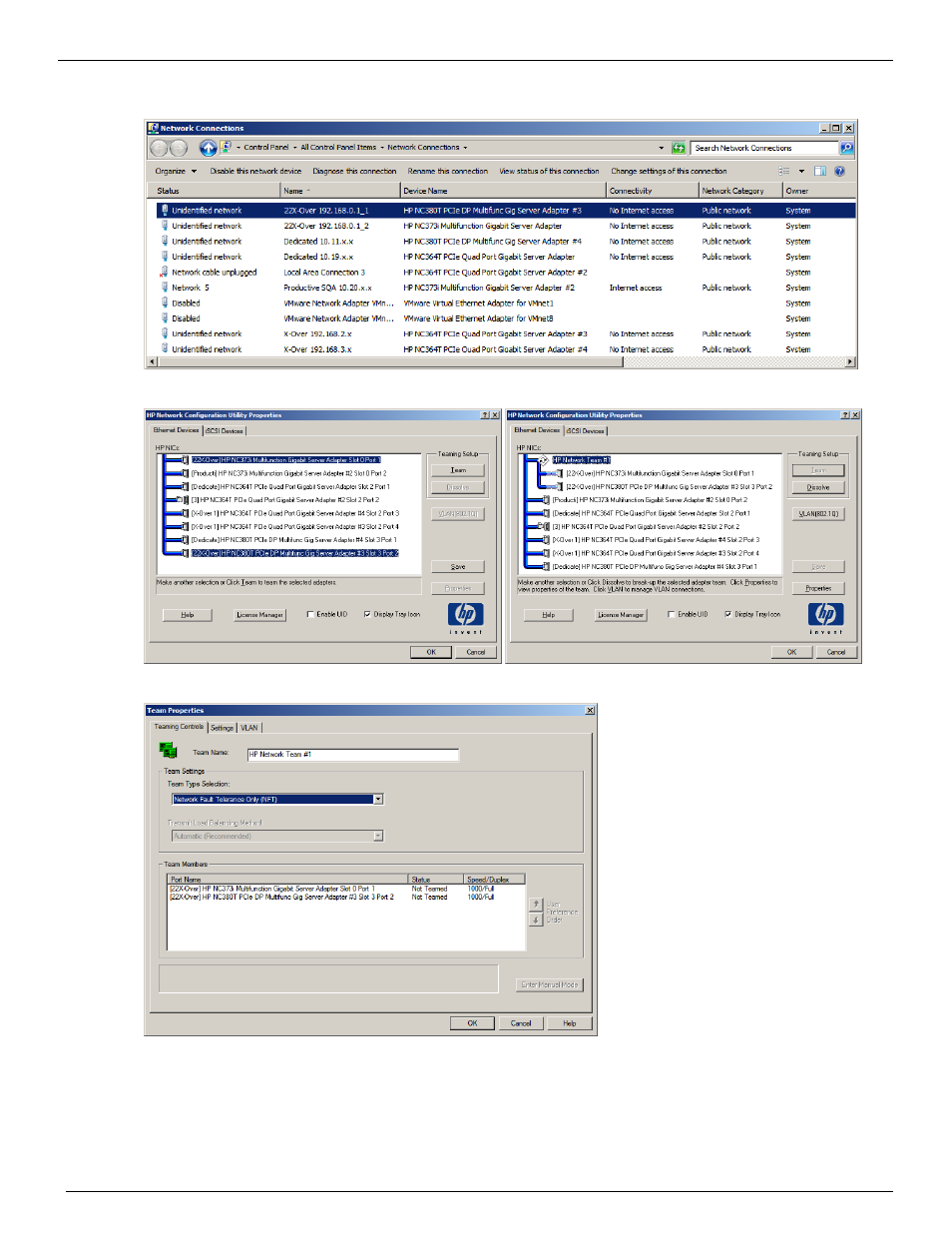Click the Connectivity column header
The width and height of the screenshot is (952, 1233).
652,191
